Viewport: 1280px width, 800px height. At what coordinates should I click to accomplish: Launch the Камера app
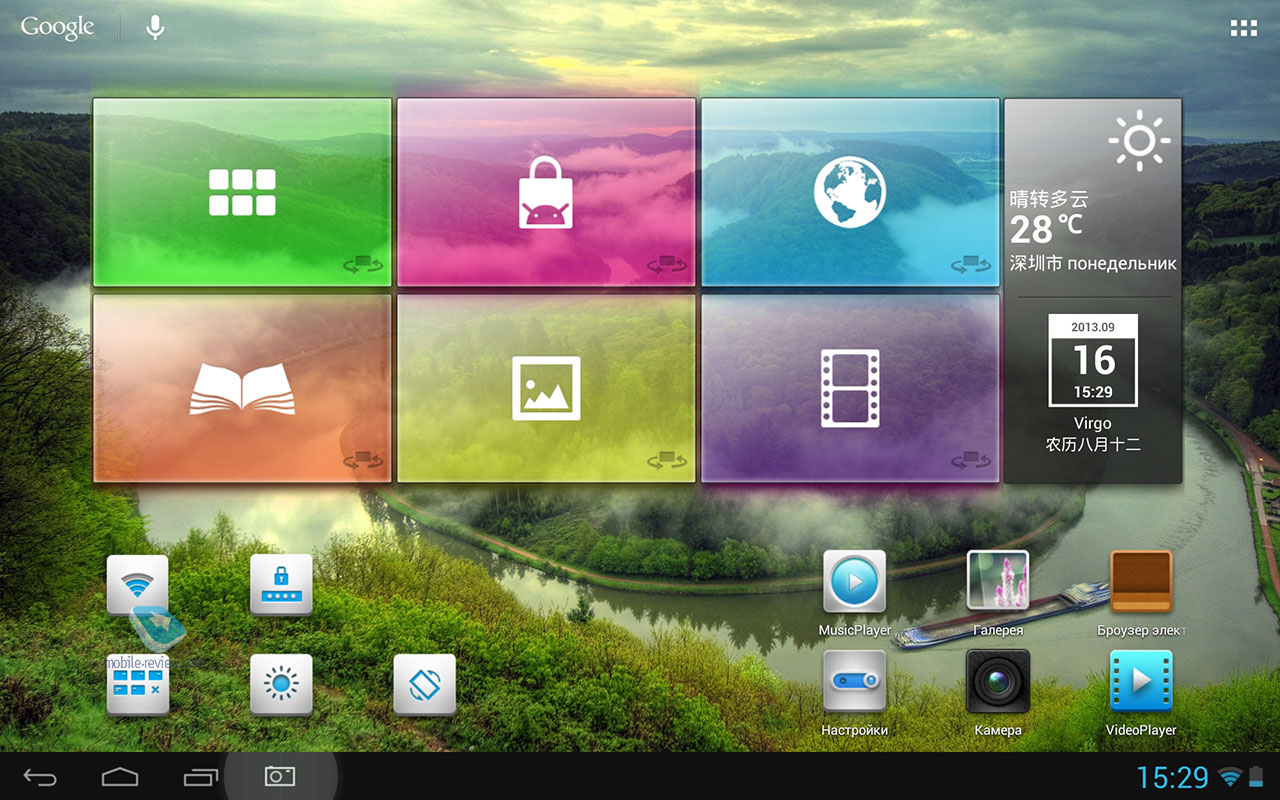997,682
